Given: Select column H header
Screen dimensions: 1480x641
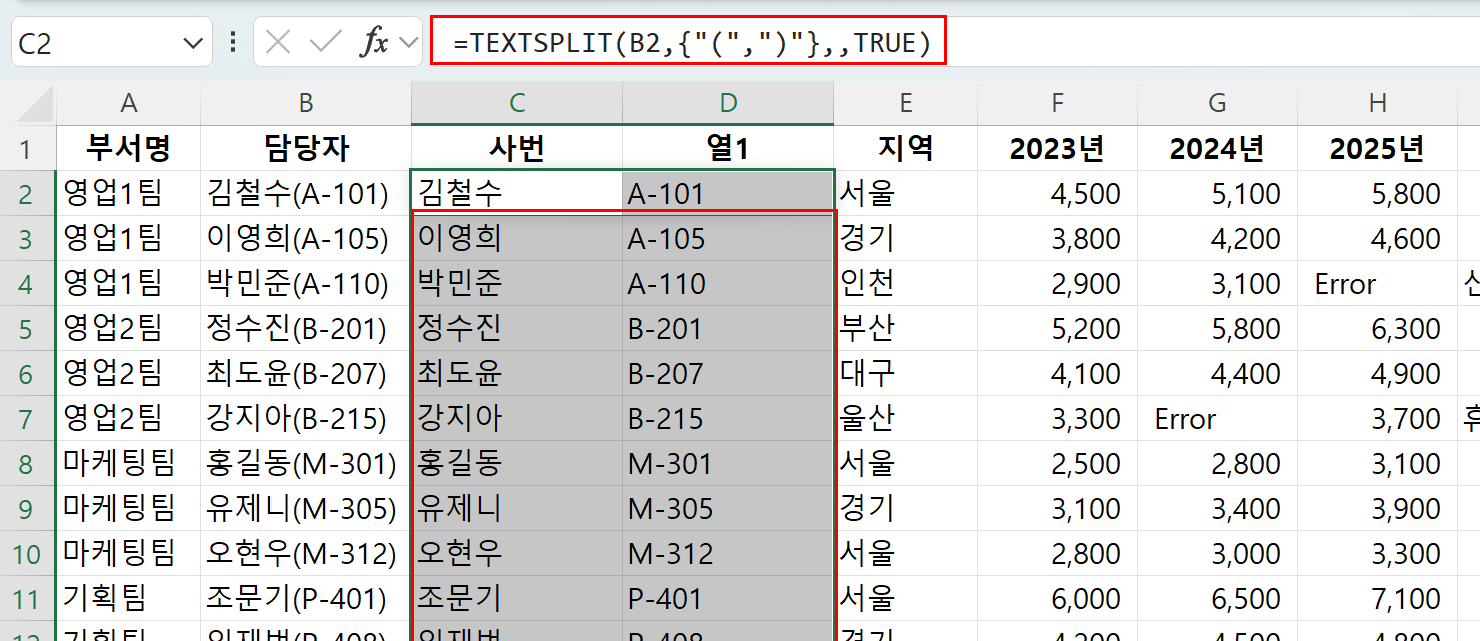Looking at the screenshot, I should coord(1377,103).
